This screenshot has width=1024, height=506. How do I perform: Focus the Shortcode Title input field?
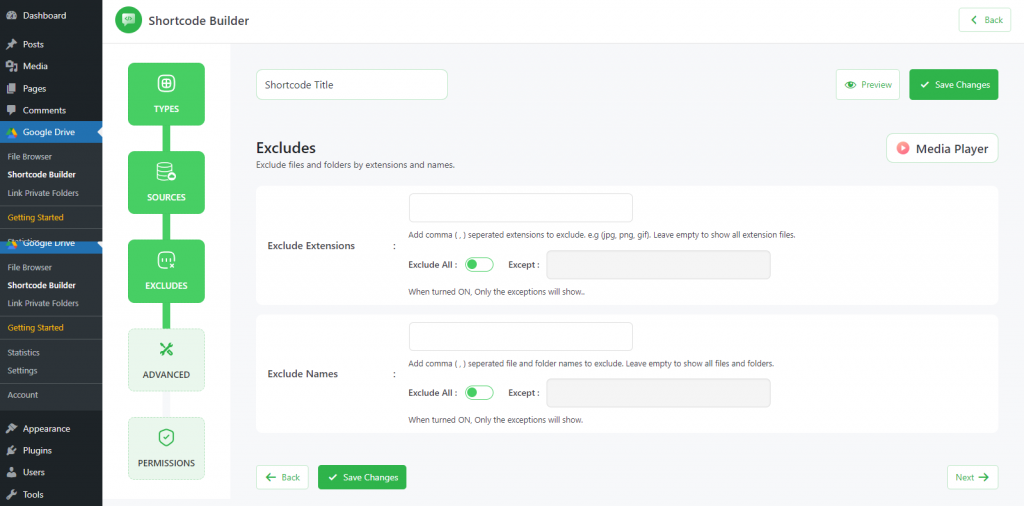[x=351, y=85]
